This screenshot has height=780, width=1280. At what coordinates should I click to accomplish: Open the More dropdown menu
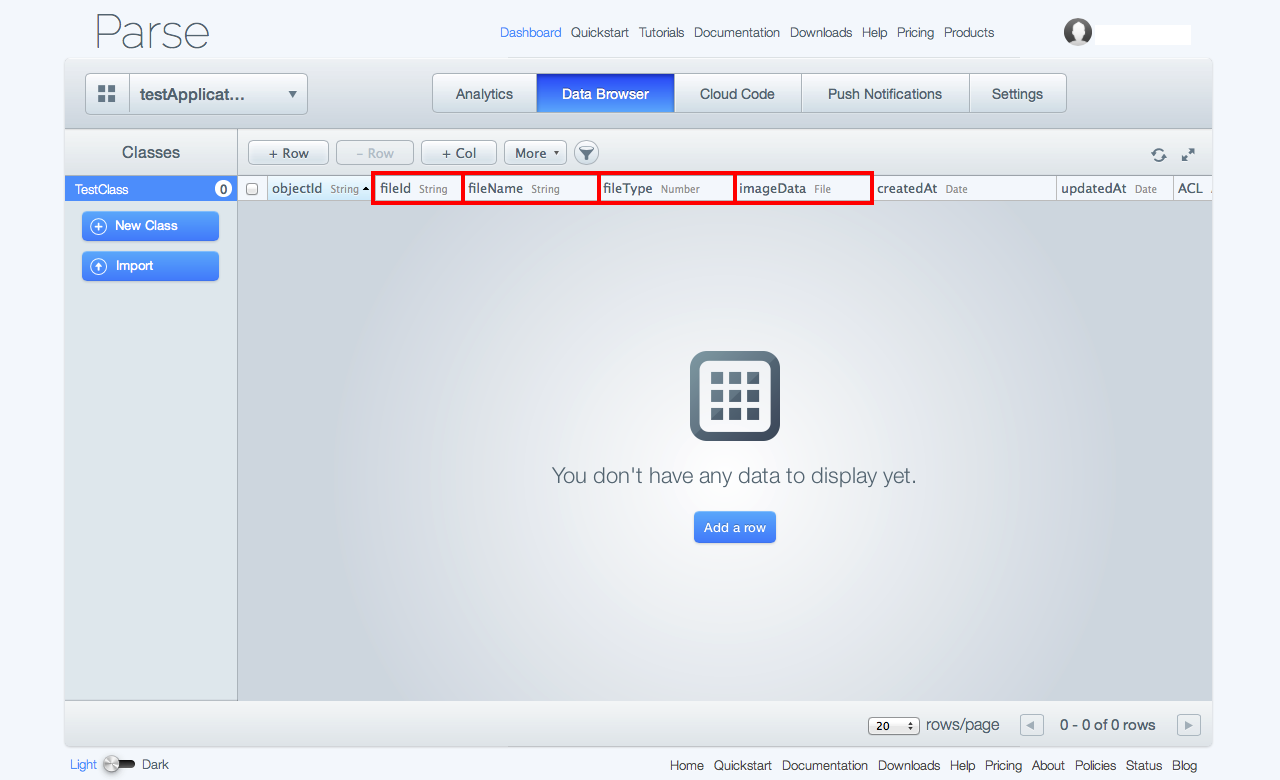pyautogui.click(x=535, y=153)
